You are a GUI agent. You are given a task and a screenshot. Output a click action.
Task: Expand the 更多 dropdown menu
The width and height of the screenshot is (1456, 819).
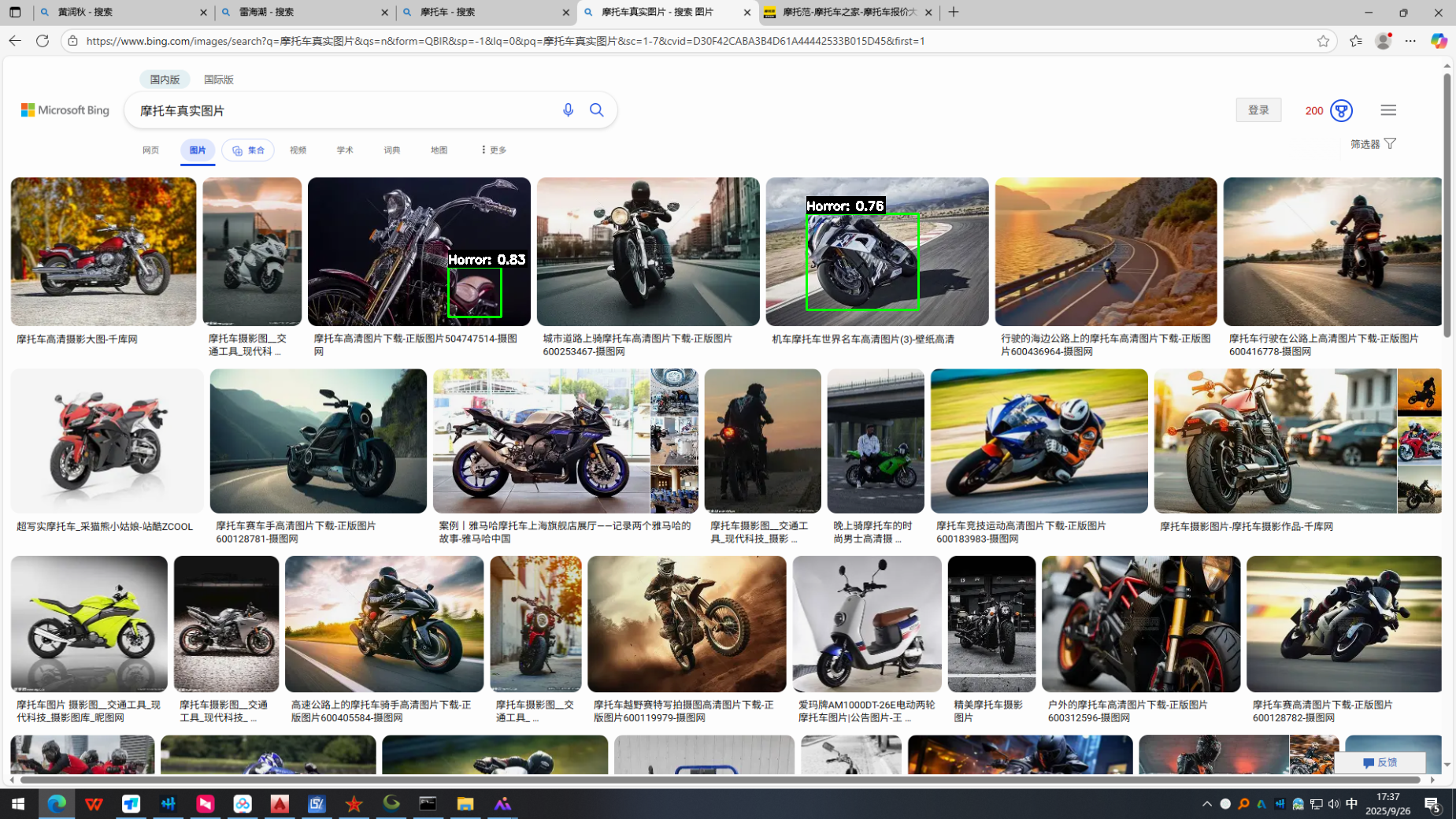click(494, 150)
